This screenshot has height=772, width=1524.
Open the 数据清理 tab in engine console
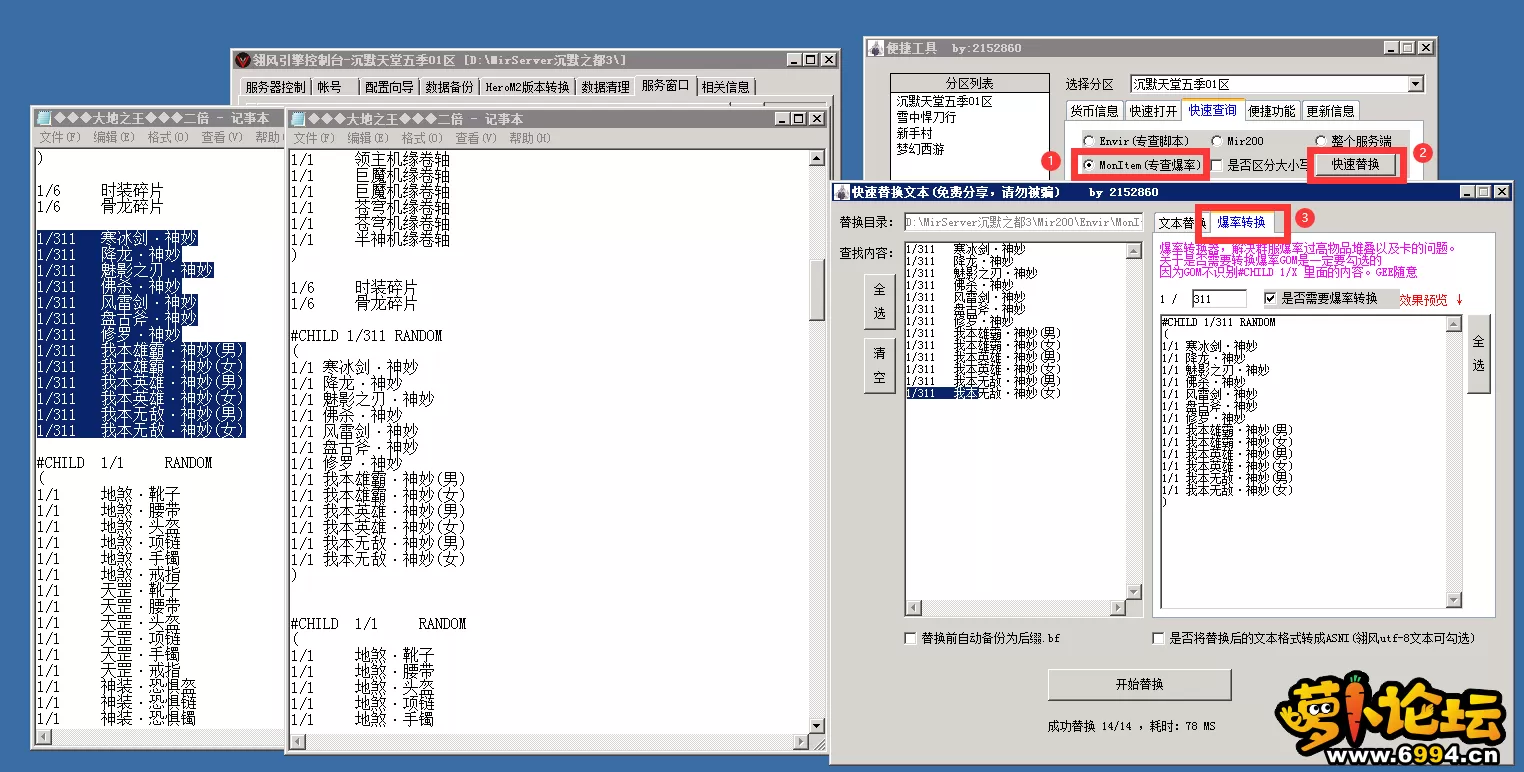(x=605, y=87)
